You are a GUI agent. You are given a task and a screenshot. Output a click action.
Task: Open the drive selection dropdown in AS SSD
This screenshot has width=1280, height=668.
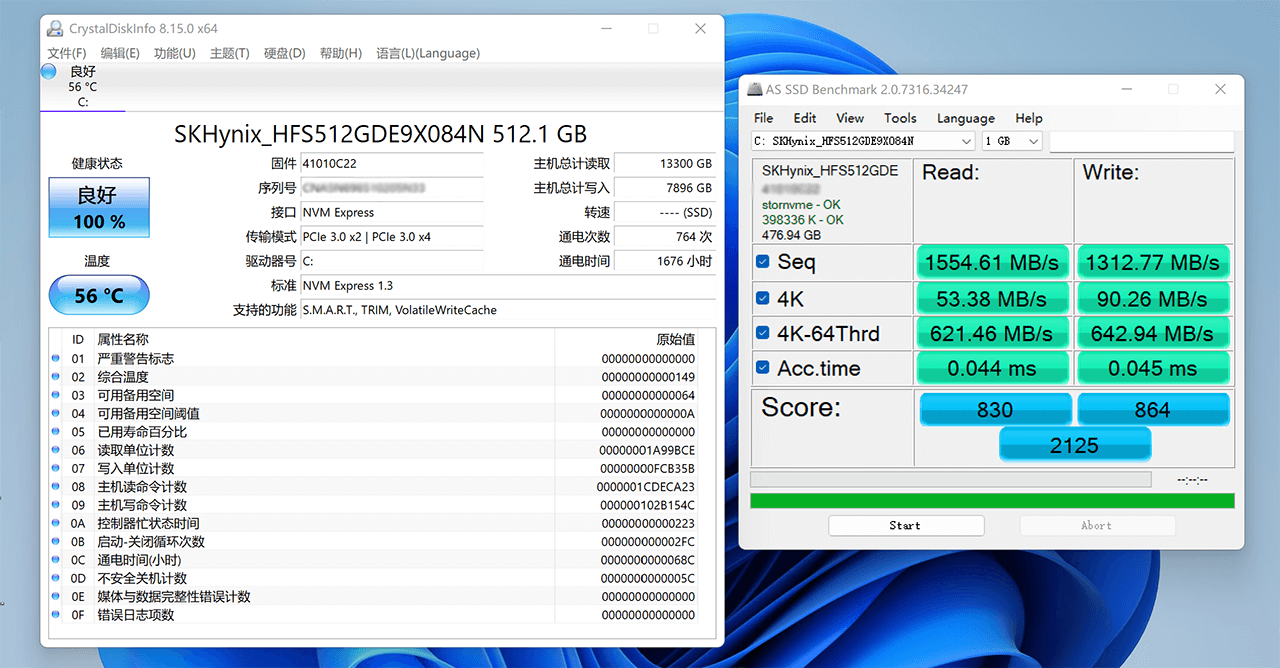tap(863, 141)
